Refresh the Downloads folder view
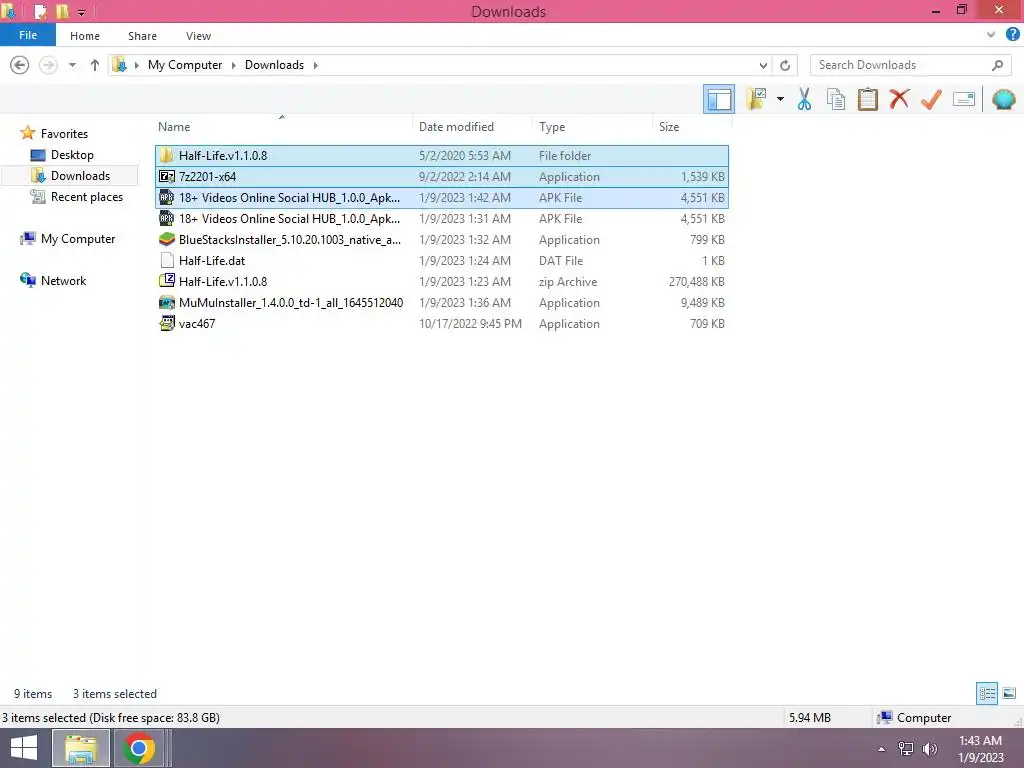 785,65
